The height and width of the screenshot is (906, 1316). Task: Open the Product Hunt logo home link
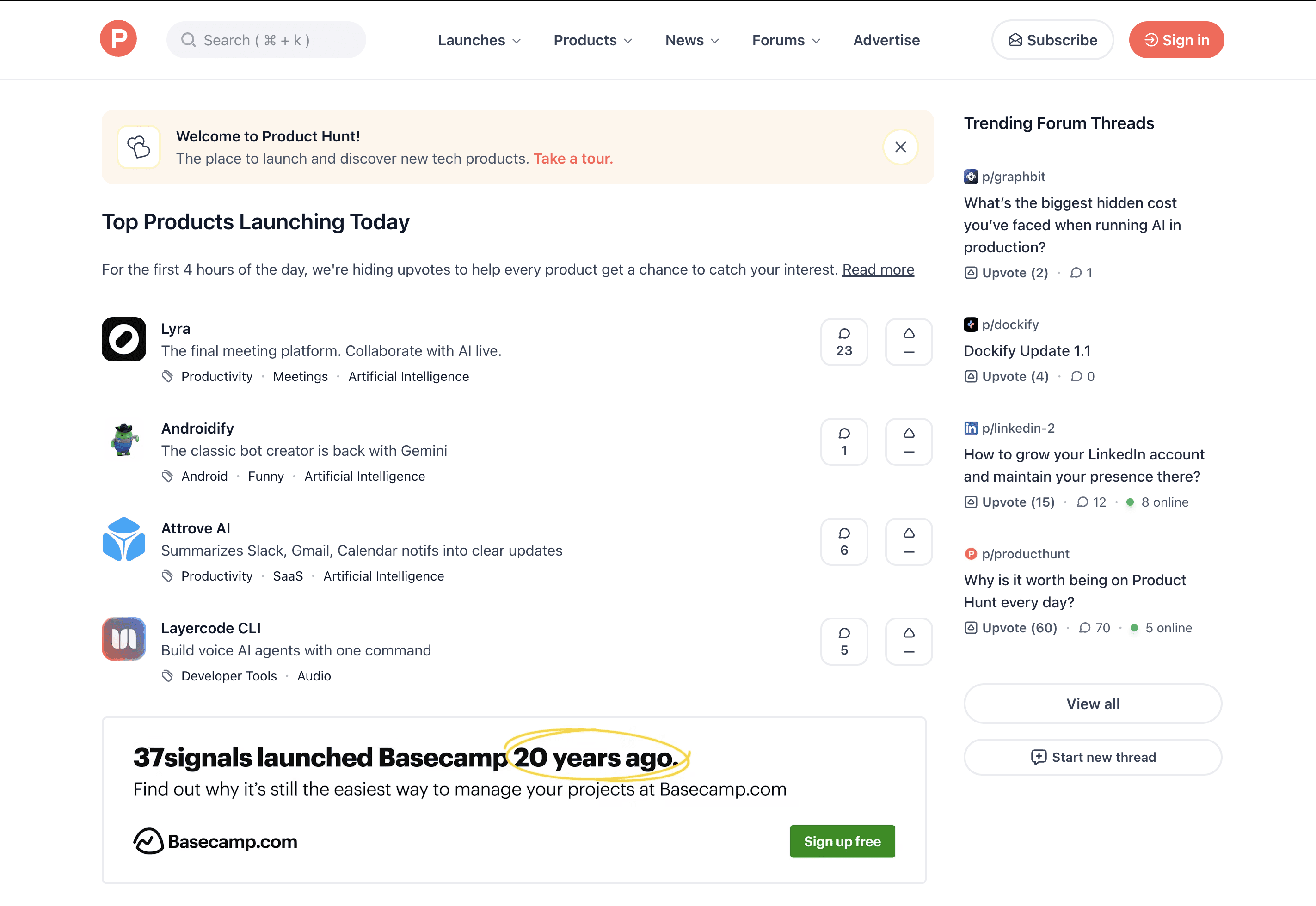tap(118, 39)
